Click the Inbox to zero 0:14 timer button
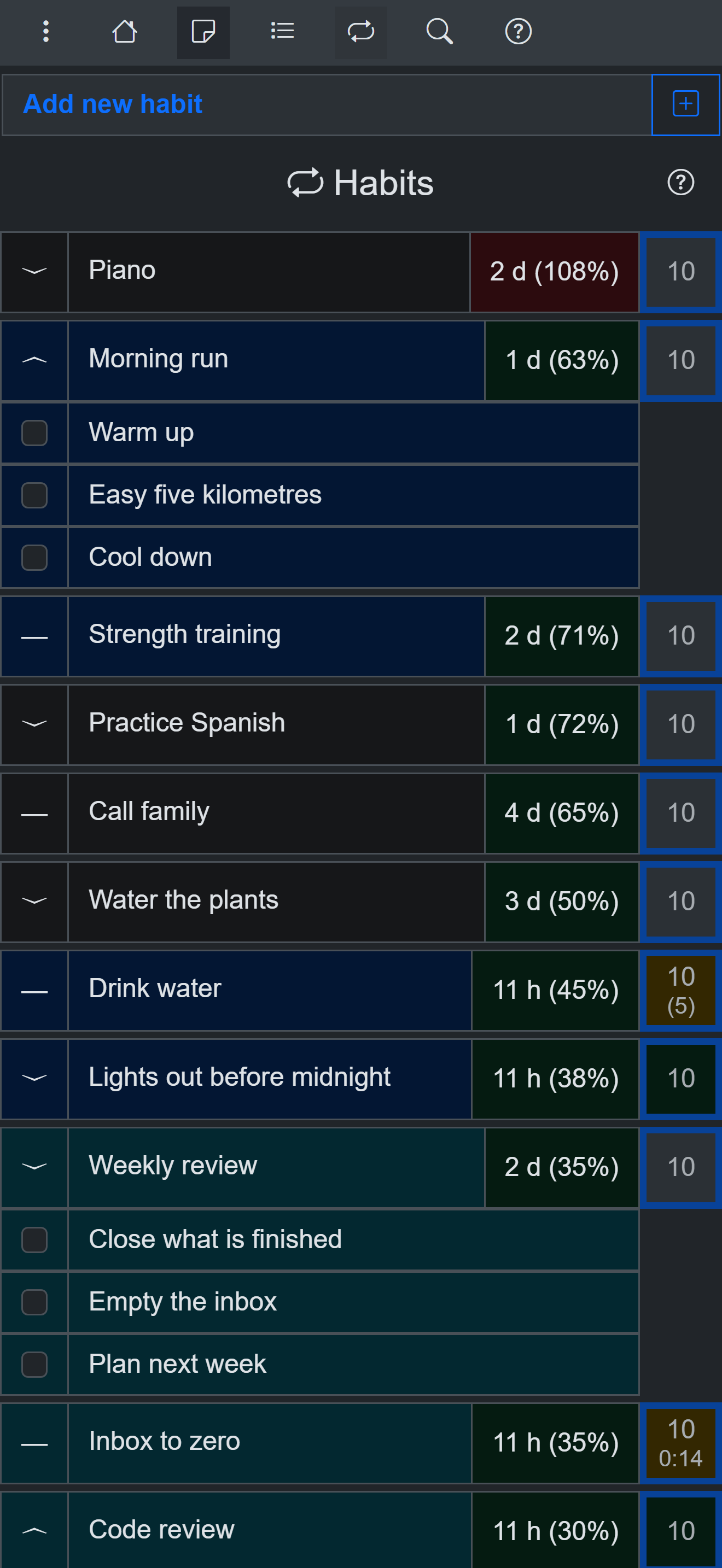Viewport: 722px width, 1568px height. point(680,1443)
